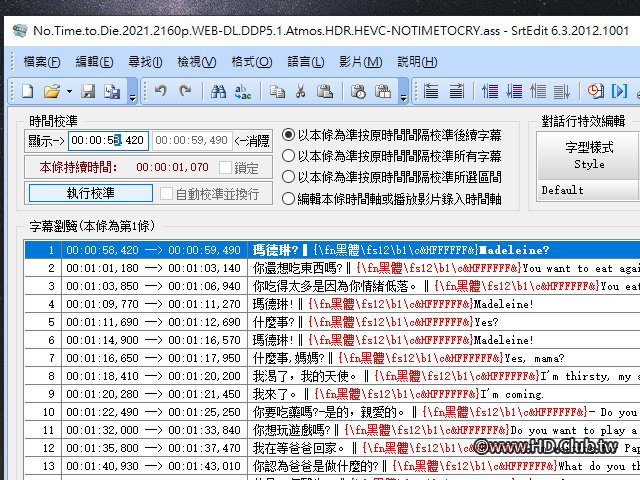Open the 語言(L) menu
The height and width of the screenshot is (480, 640).
(306, 62)
